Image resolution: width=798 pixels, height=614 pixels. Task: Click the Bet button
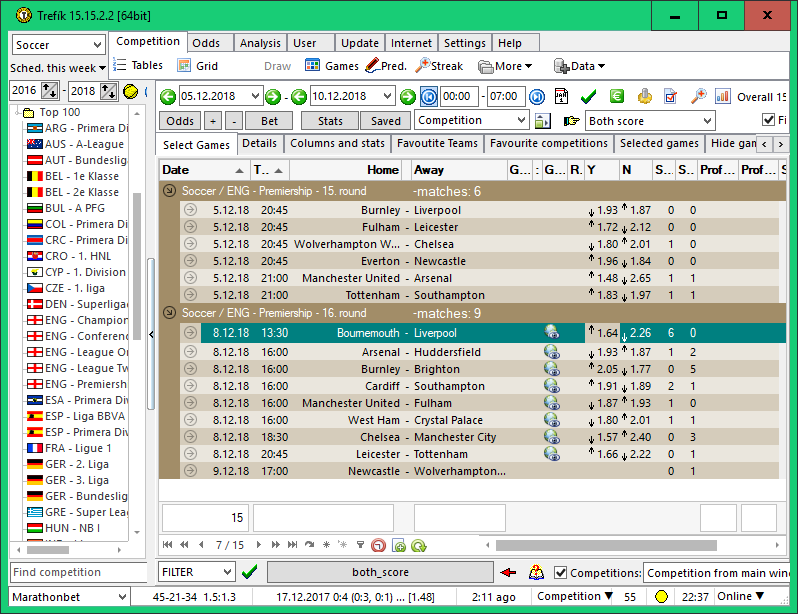pyautogui.click(x=270, y=121)
